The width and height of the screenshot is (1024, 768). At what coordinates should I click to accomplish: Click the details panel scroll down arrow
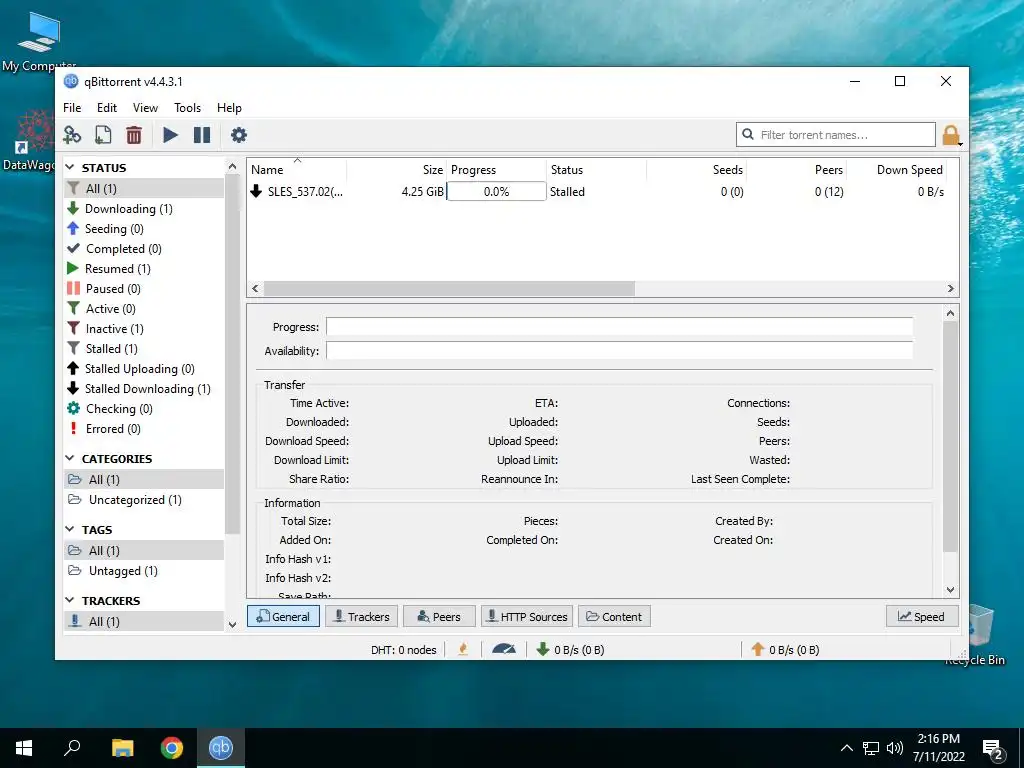pyautogui.click(x=951, y=590)
